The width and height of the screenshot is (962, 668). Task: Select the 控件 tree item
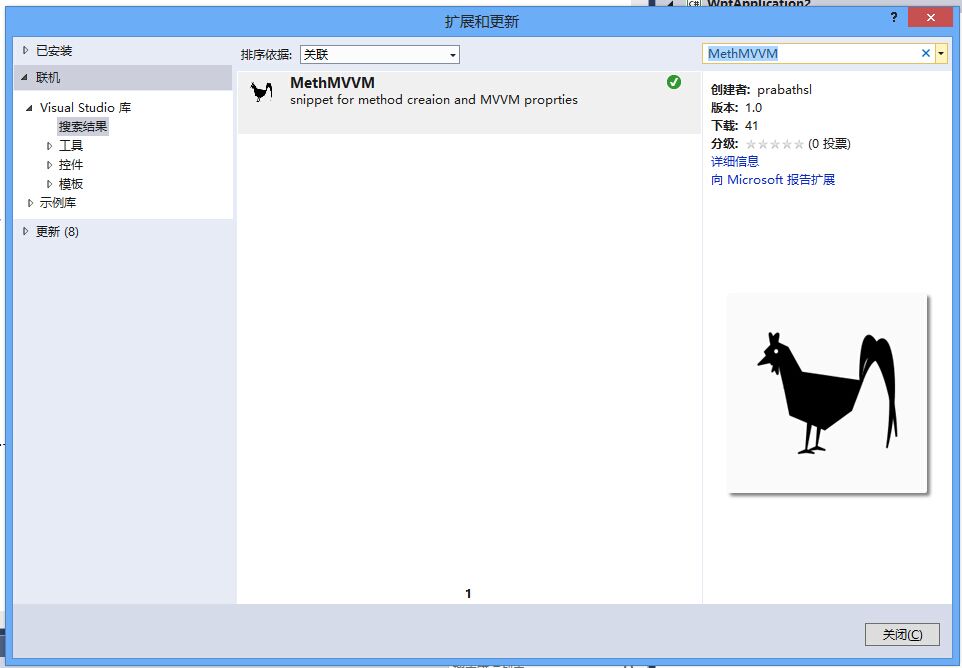pos(71,165)
